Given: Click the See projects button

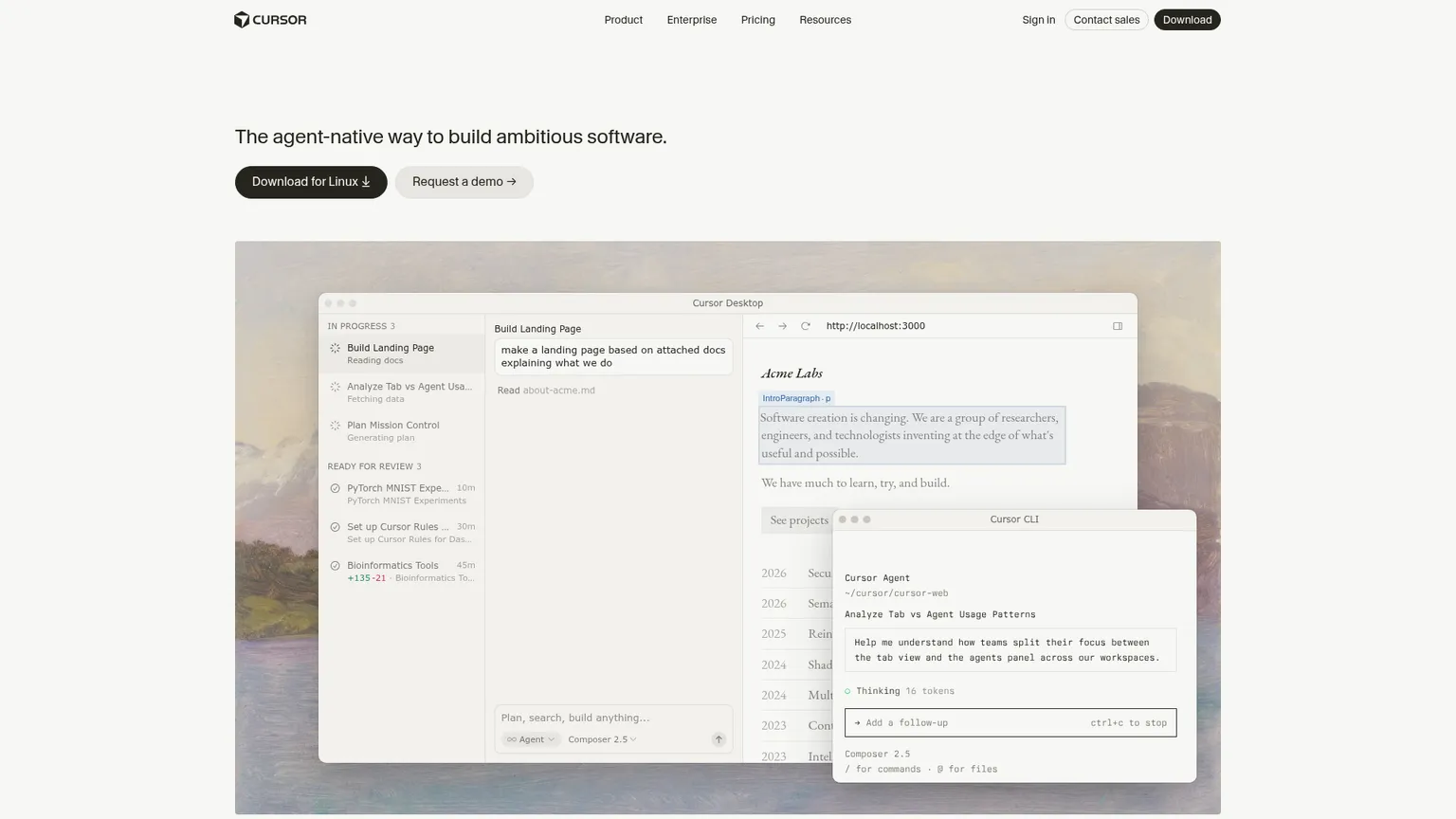Looking at the screenshot, I should tap(798, 520).
